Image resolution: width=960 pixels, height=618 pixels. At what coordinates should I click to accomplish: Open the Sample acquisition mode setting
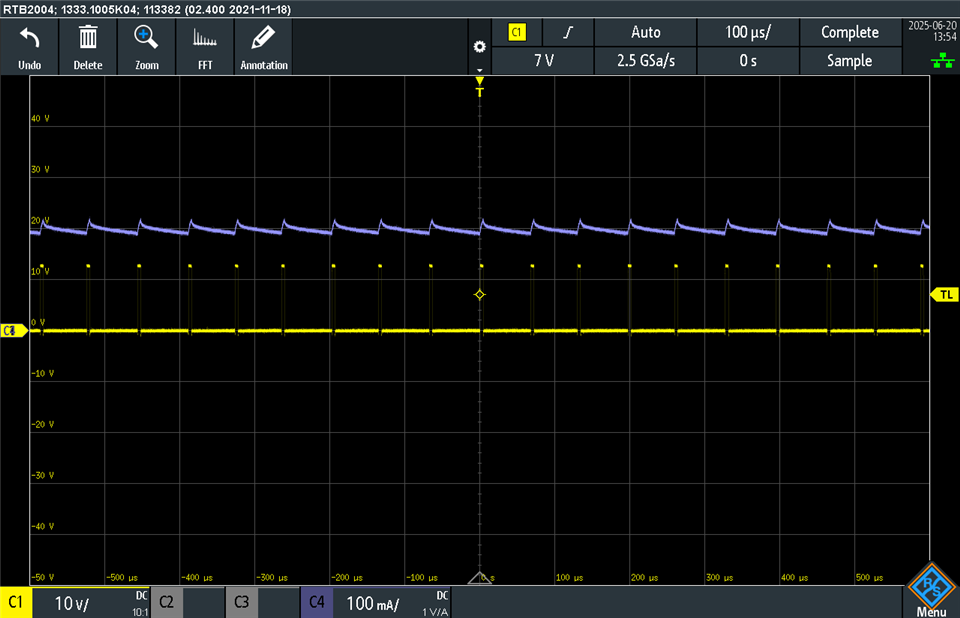(850, 61)
